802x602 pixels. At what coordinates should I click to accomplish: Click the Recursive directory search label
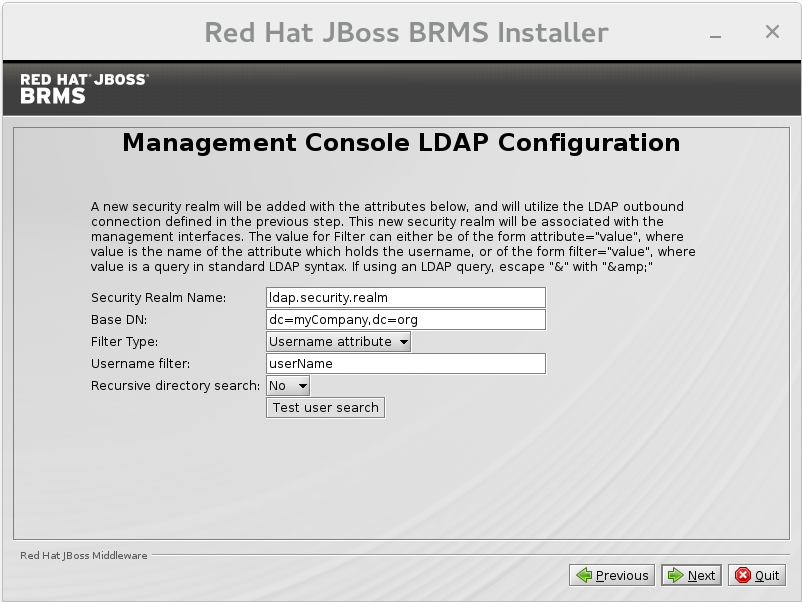[175, 386]
